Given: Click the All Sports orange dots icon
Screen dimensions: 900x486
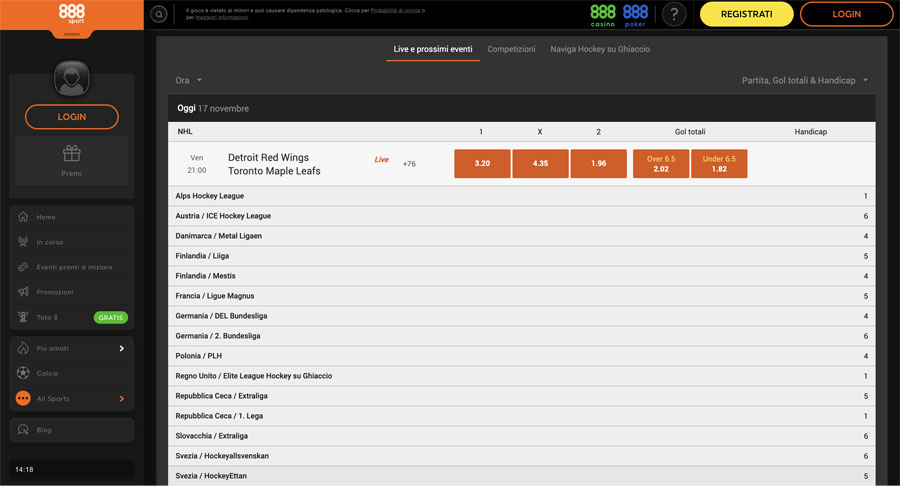Looking at the screenshot, I should coord(23,398).
